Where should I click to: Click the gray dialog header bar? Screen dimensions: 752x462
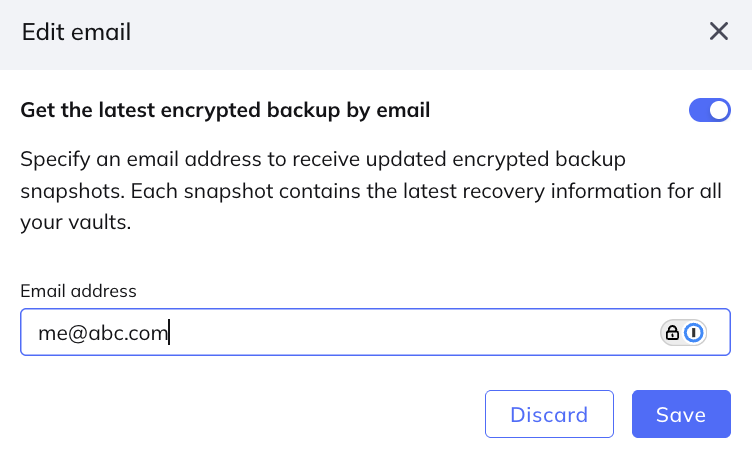tap(400, 33)
